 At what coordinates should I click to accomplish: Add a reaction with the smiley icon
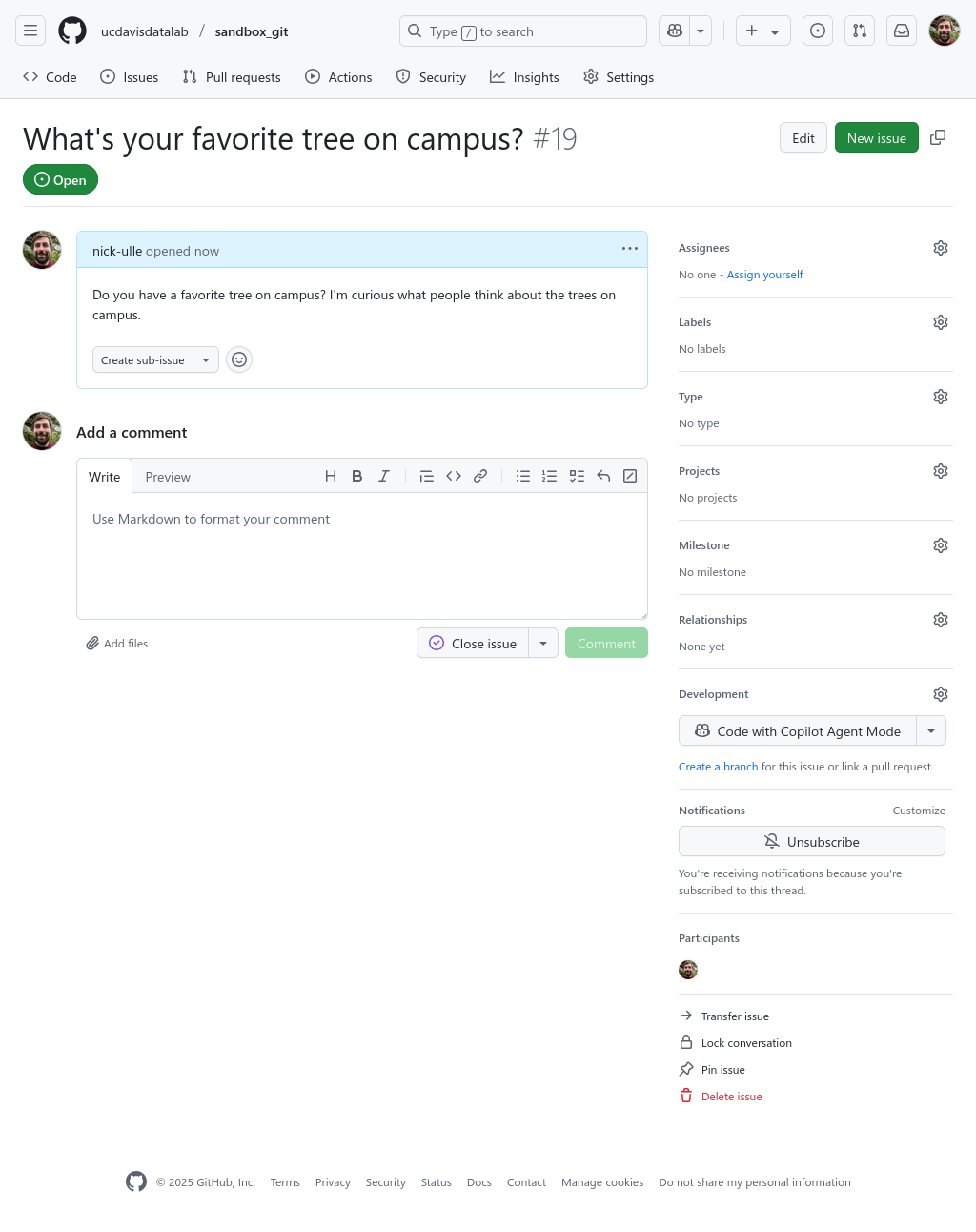239,359
